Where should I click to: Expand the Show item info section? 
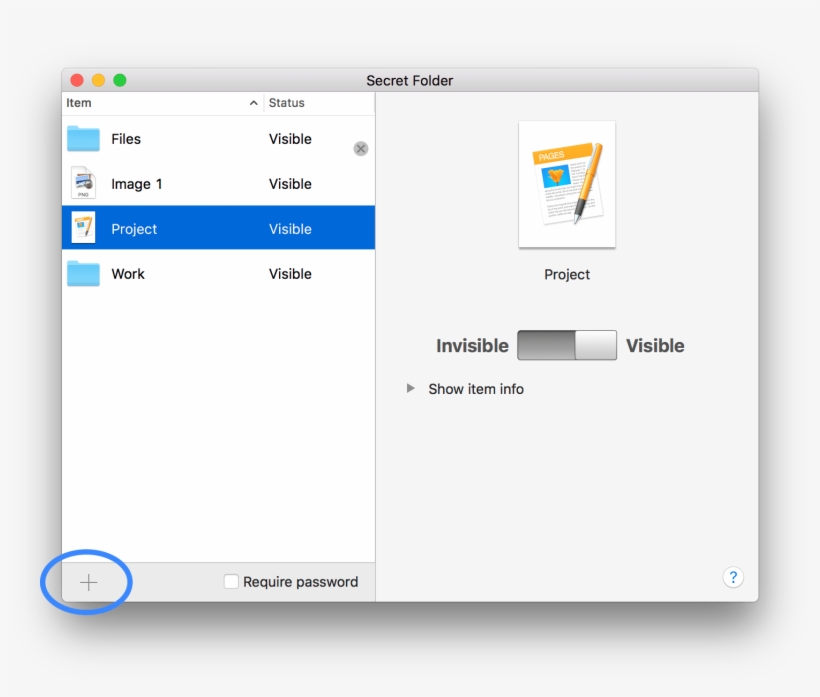410,389
